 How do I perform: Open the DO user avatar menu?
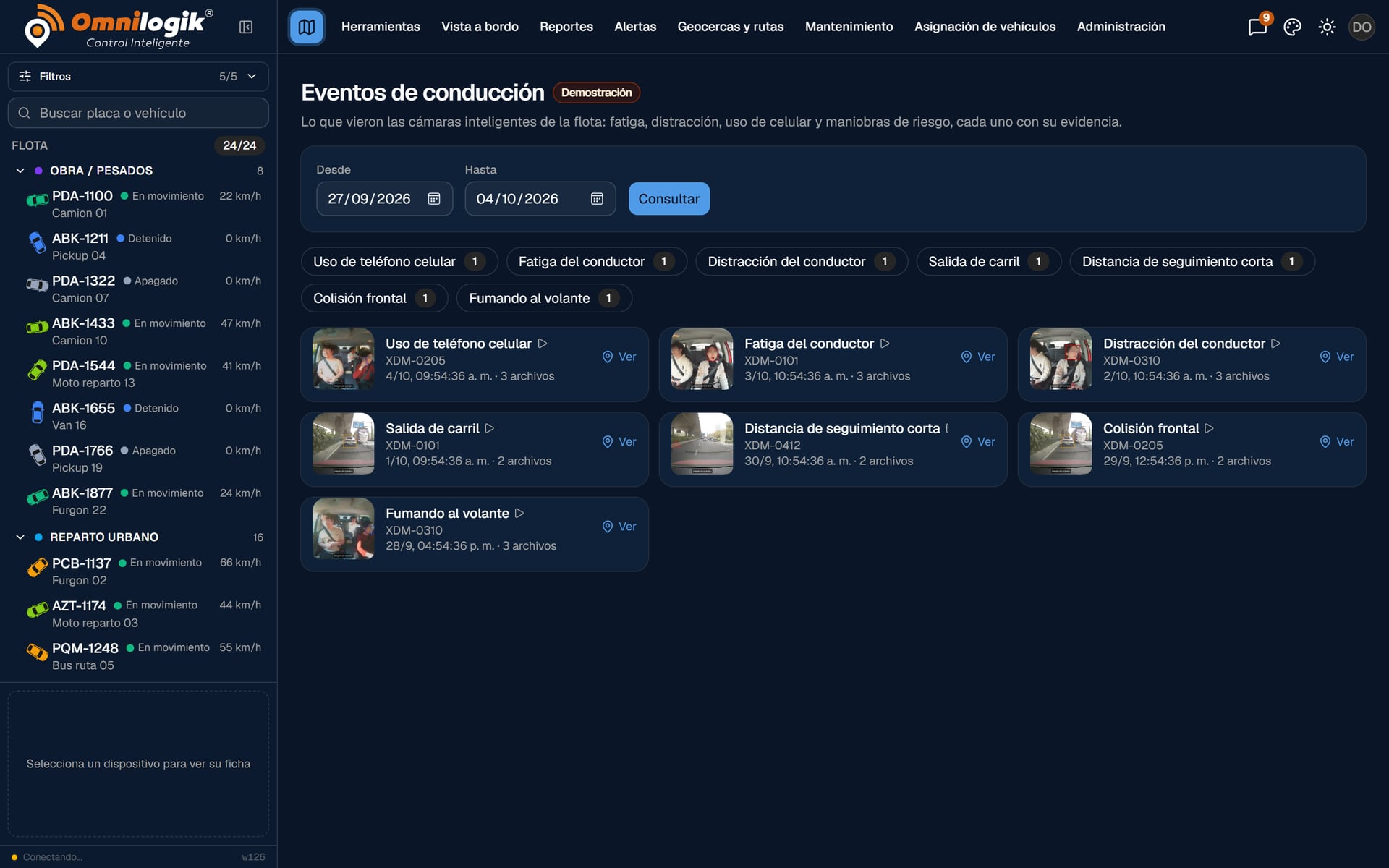1362,27
